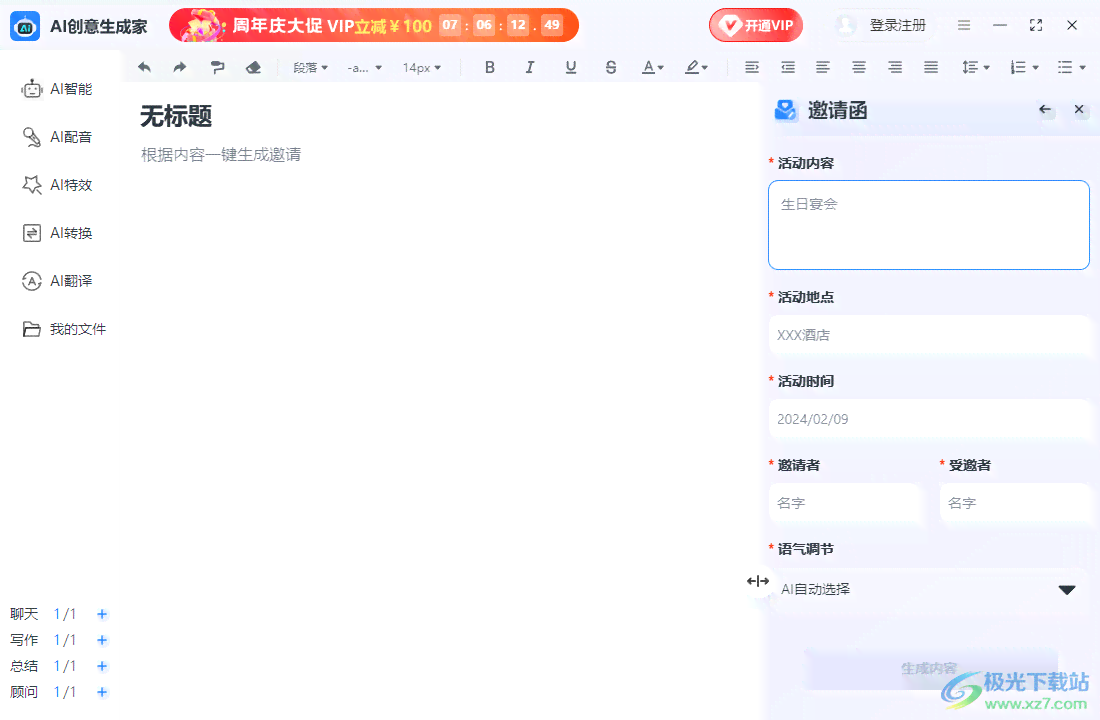Open the numbered list dropdown
The height and width of the screenshot is (720, 1100).
tap(1024, 67)
